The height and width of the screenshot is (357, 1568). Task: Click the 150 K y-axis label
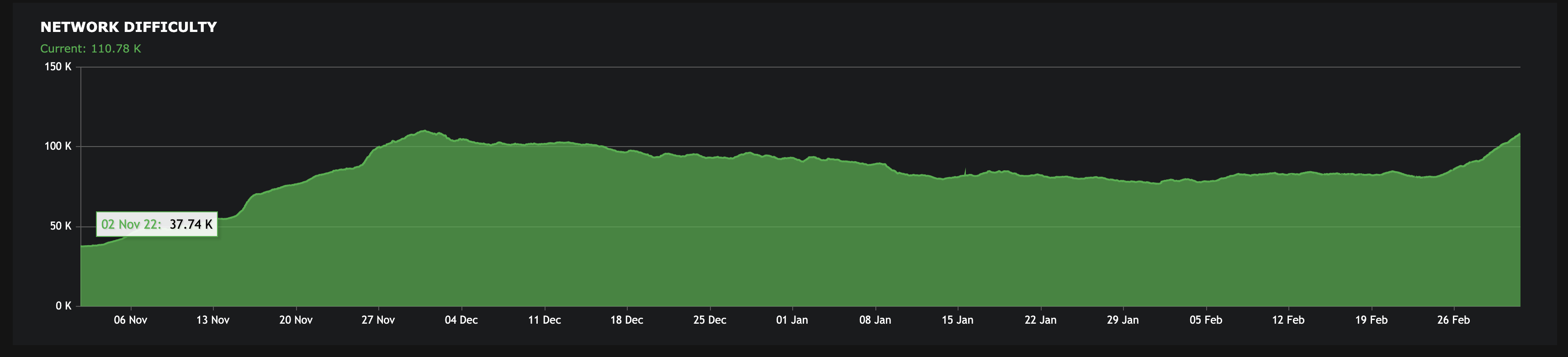(58, 67)
